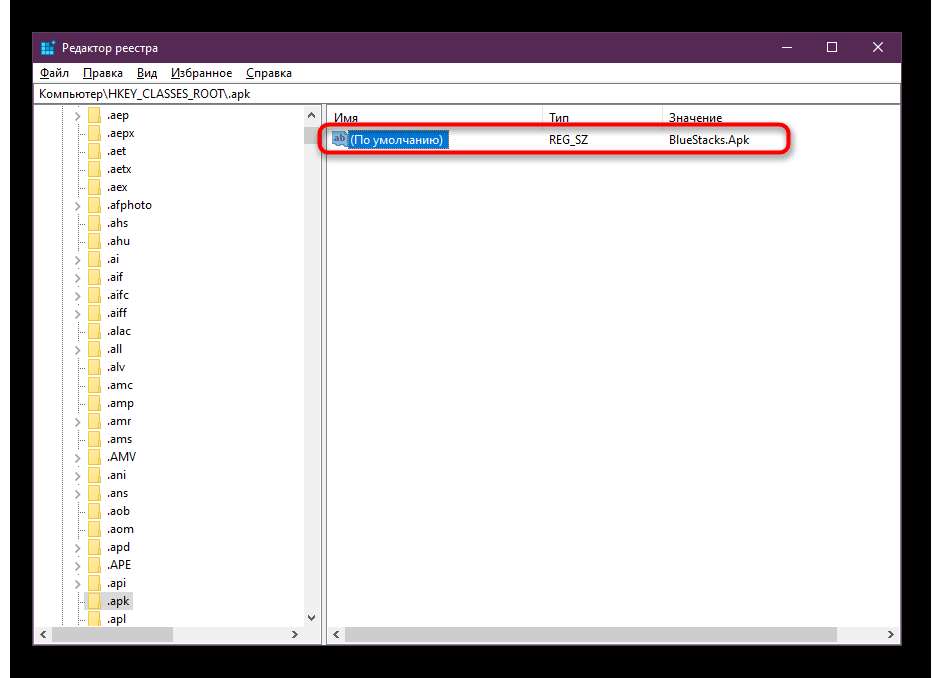Select the .aiff registry key
Image resolution: width=934 pixels, height=678 pixels.
click(118, 313)
